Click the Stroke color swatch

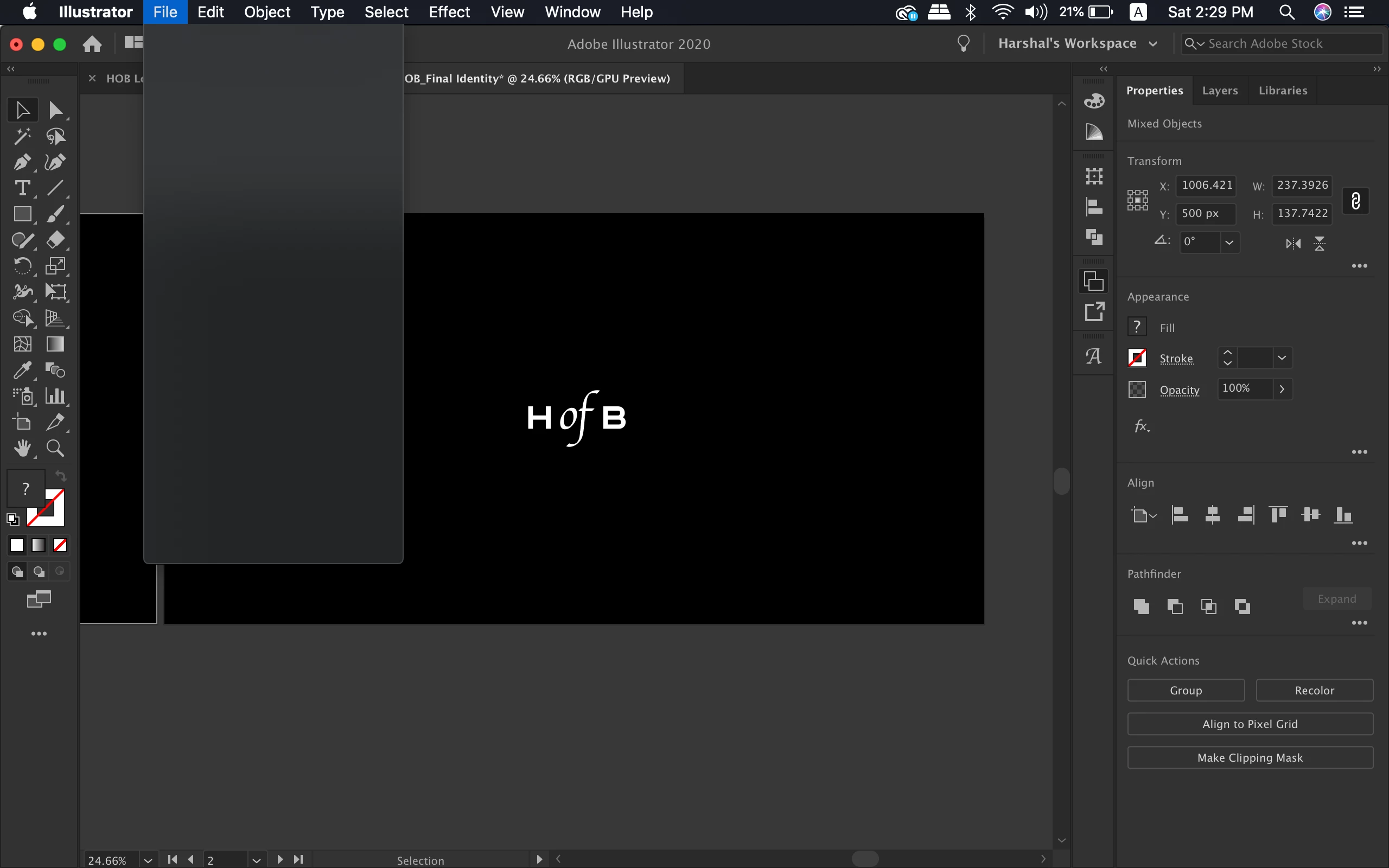pyautogui.click(x=1137, y=358)
